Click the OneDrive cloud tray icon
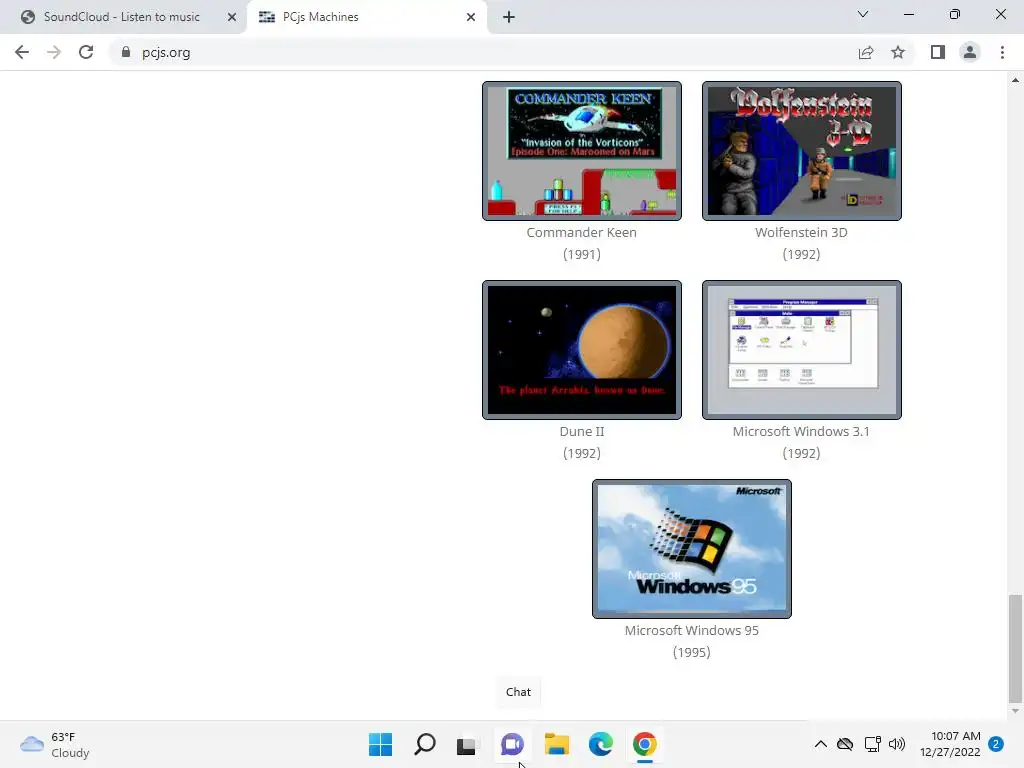Viewport: 1024px width, 768px height. (845, 744)
